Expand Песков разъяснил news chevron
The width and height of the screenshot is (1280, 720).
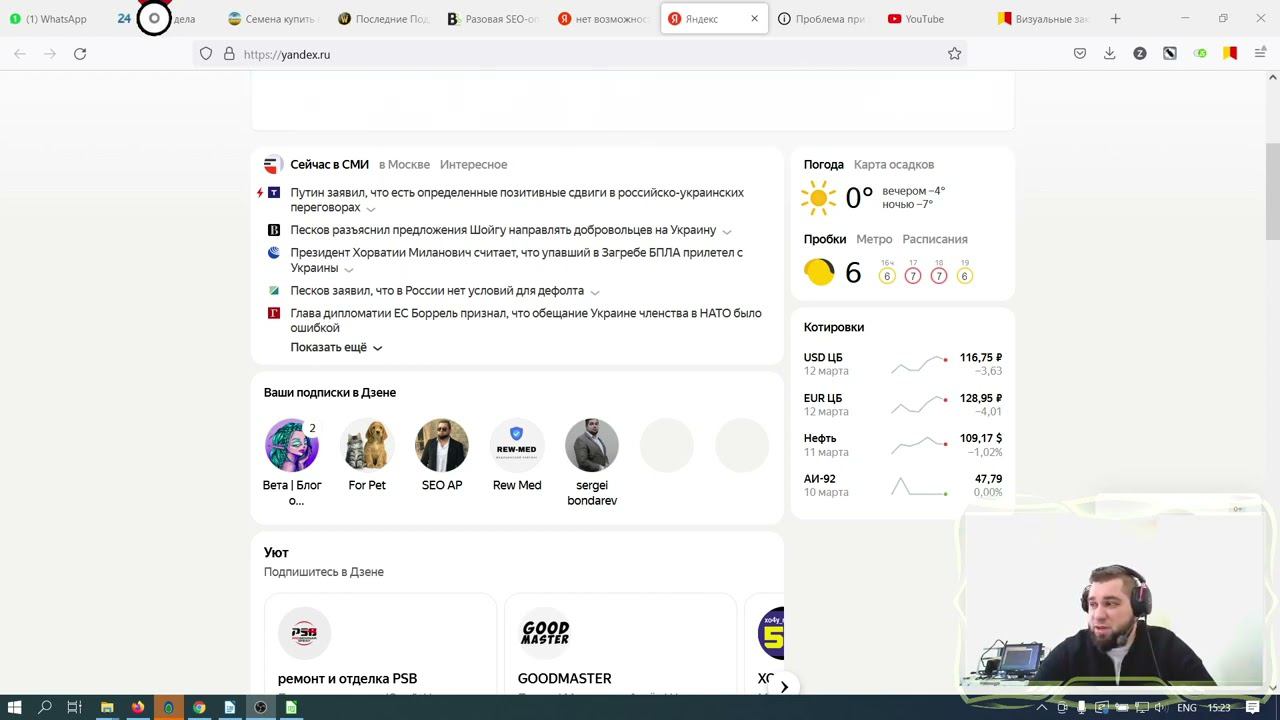726,231
